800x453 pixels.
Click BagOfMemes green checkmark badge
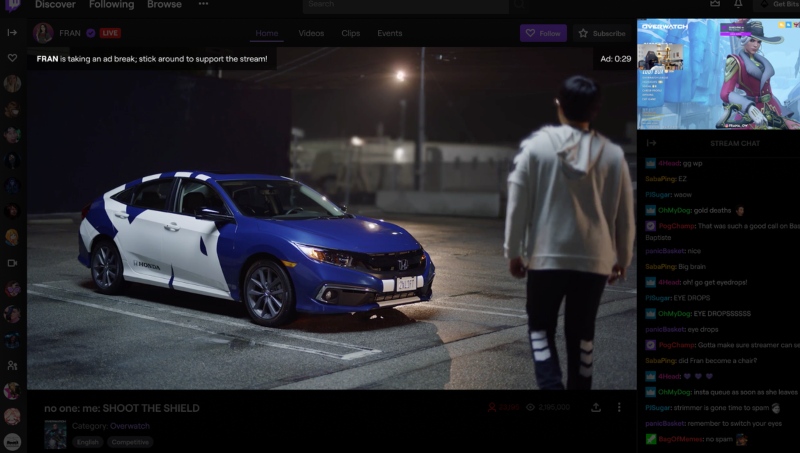point(651,439)
